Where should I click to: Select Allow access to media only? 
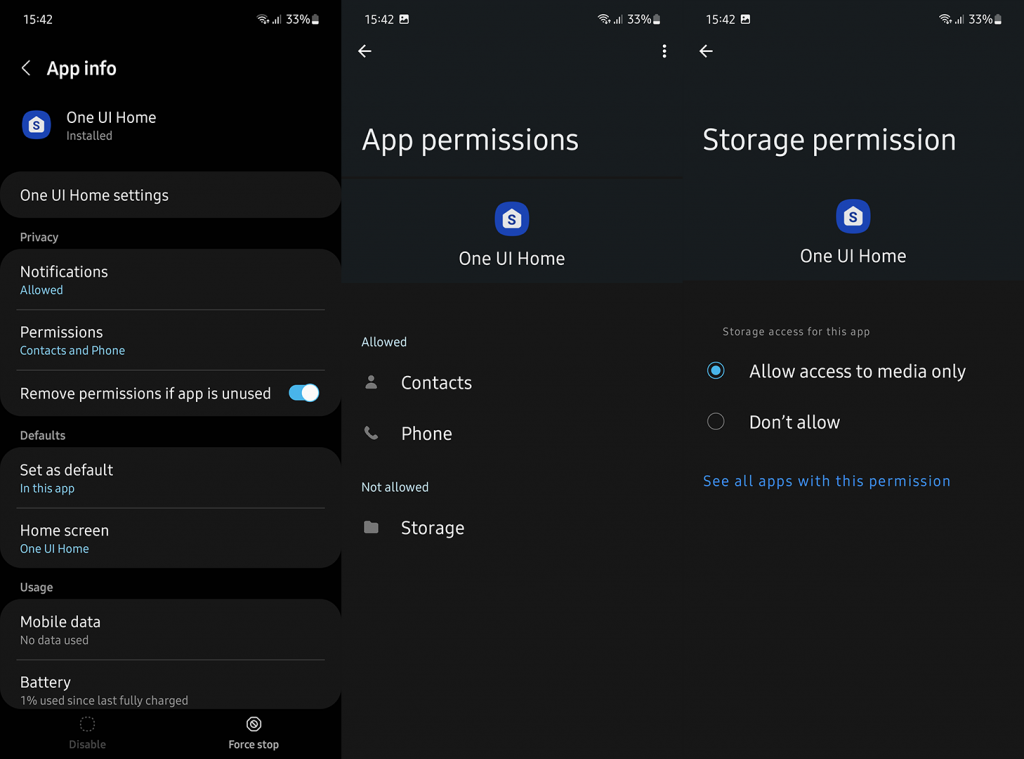[716, 371]
